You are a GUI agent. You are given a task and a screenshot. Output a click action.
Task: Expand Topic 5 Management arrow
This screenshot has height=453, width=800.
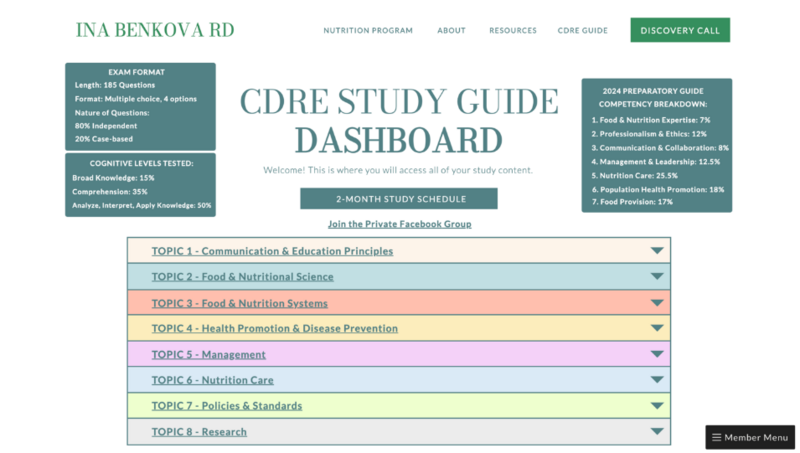(x=657, y=354)
